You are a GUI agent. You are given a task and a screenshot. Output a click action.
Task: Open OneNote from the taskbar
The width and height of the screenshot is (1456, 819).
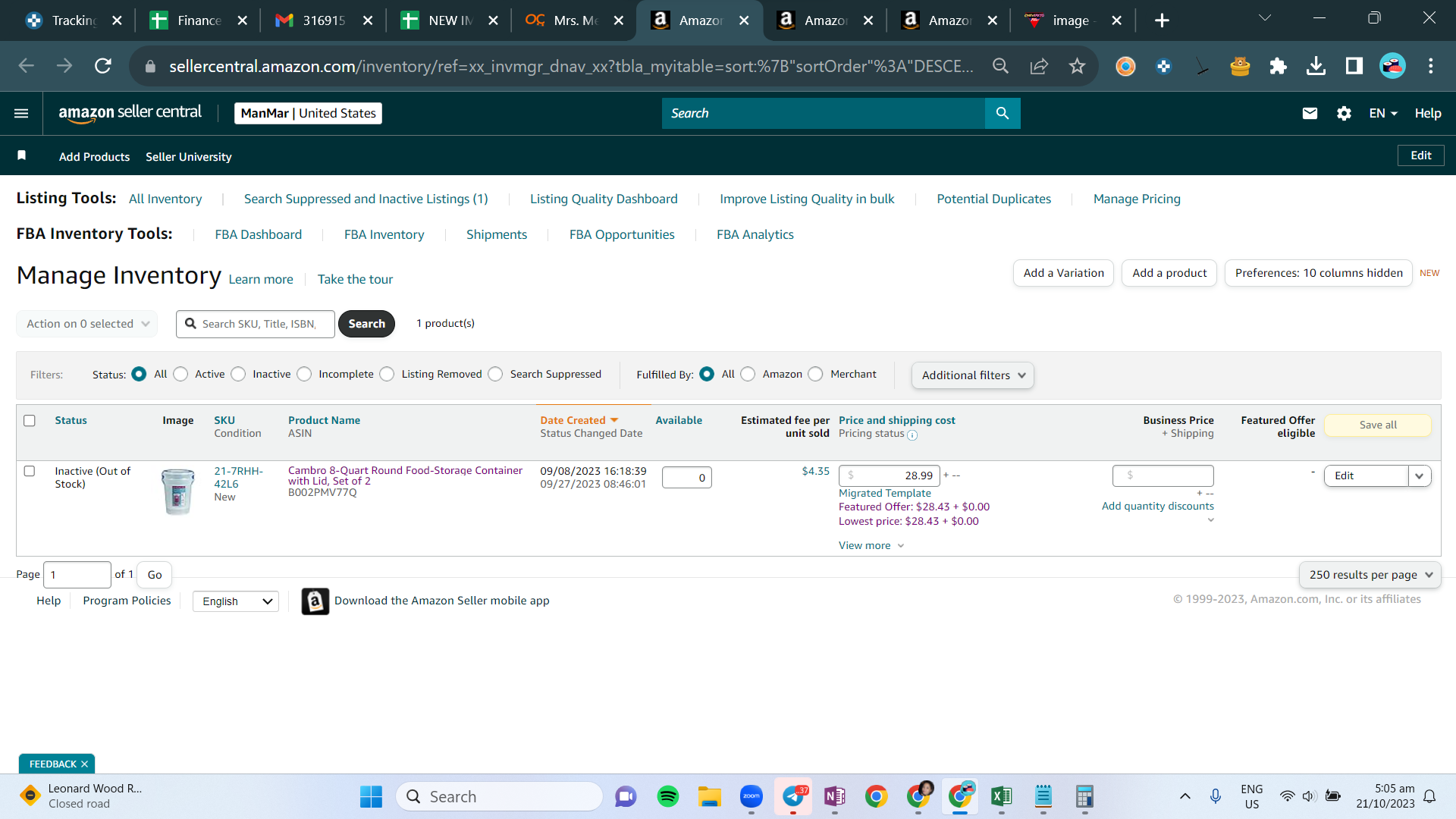835,796
